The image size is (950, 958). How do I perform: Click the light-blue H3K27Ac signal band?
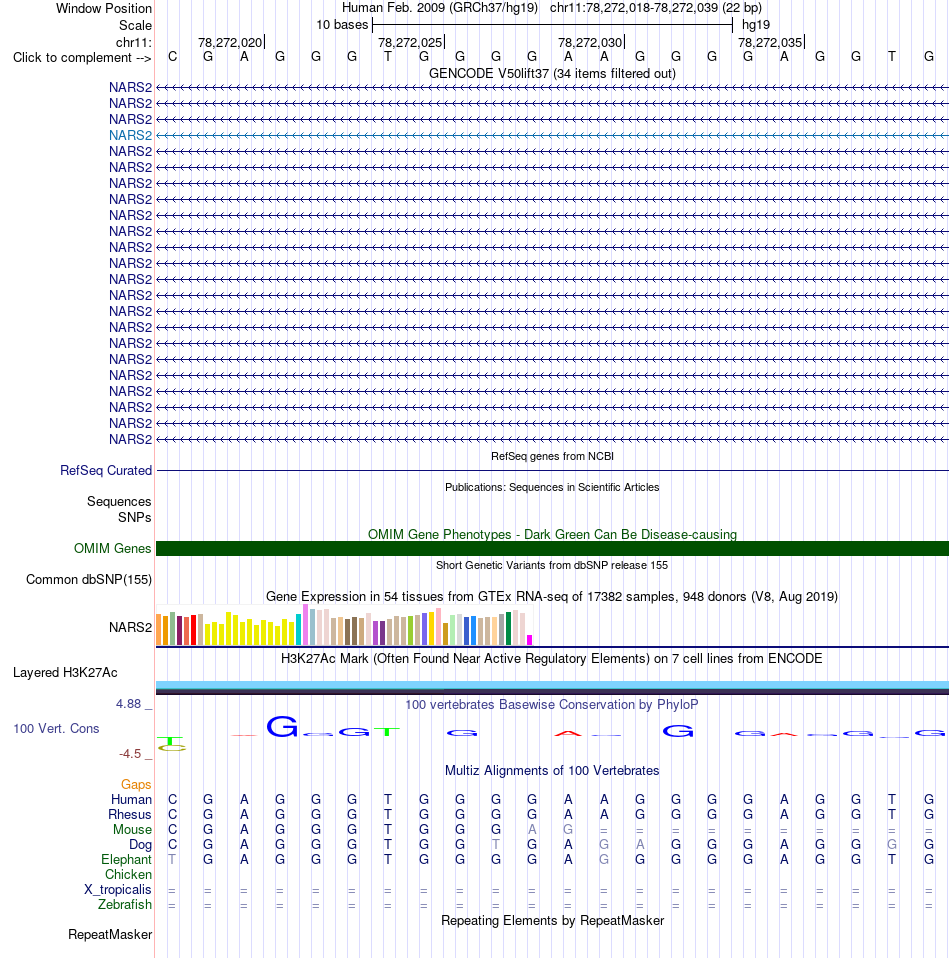[552, 684]
